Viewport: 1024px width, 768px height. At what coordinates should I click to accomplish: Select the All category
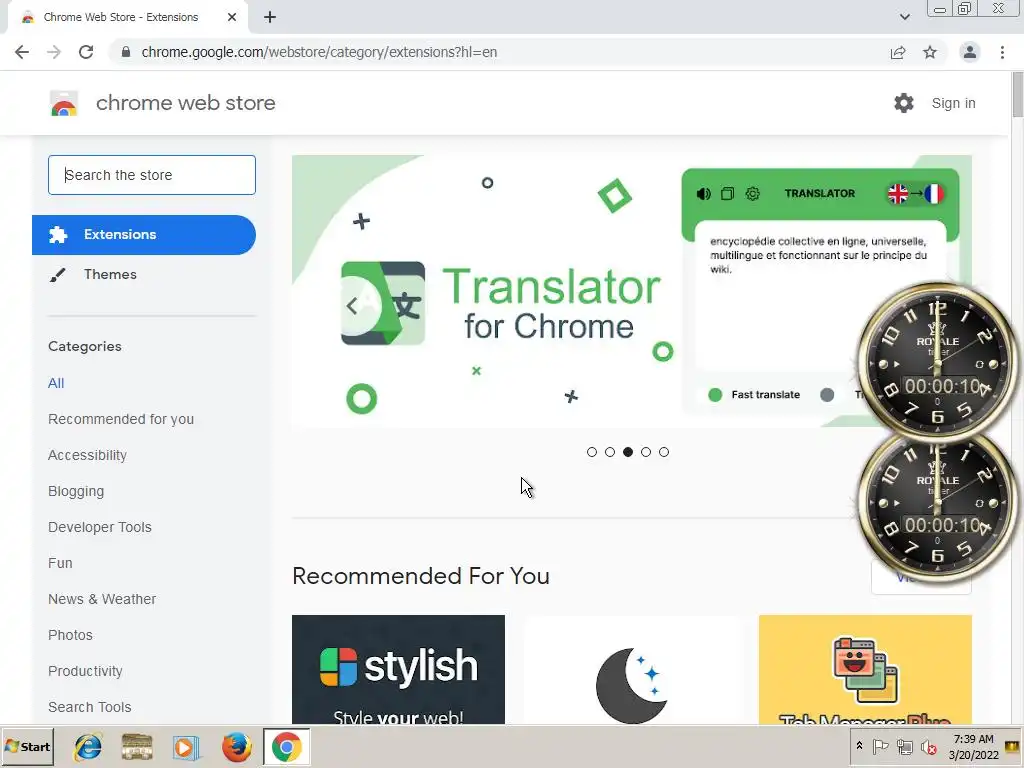[56, 383]
